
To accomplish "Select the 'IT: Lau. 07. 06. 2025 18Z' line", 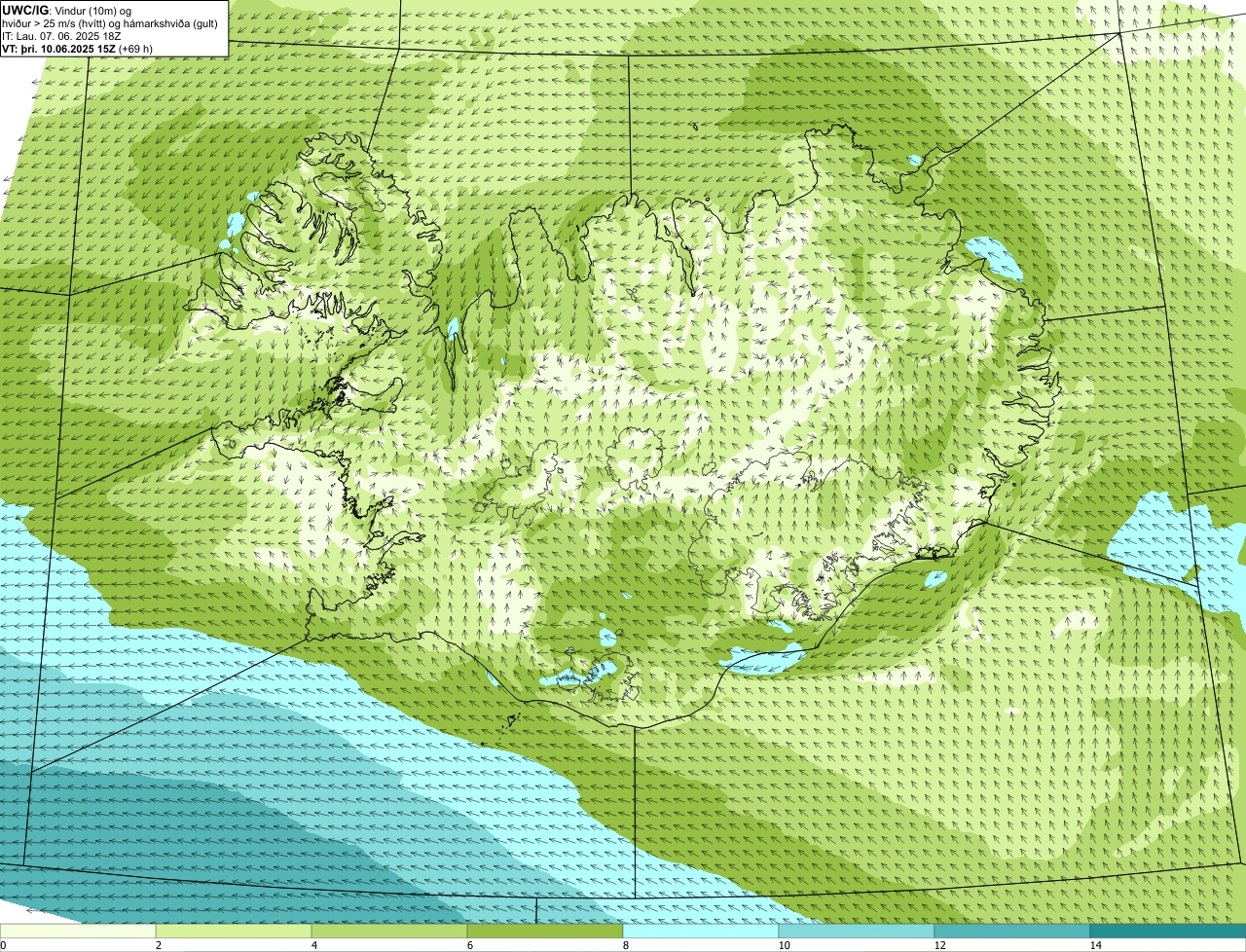I will click(61, 36).
